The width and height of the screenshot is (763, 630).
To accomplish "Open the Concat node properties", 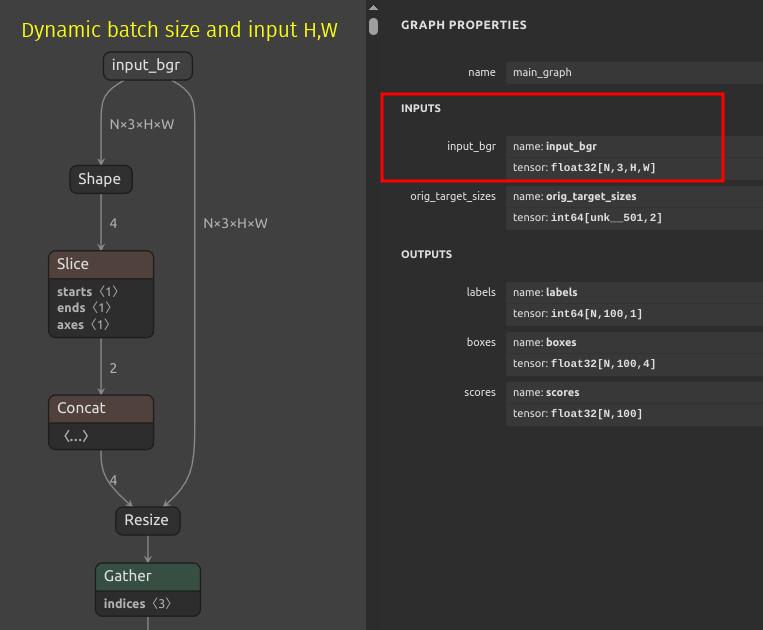I will (100, 408).
